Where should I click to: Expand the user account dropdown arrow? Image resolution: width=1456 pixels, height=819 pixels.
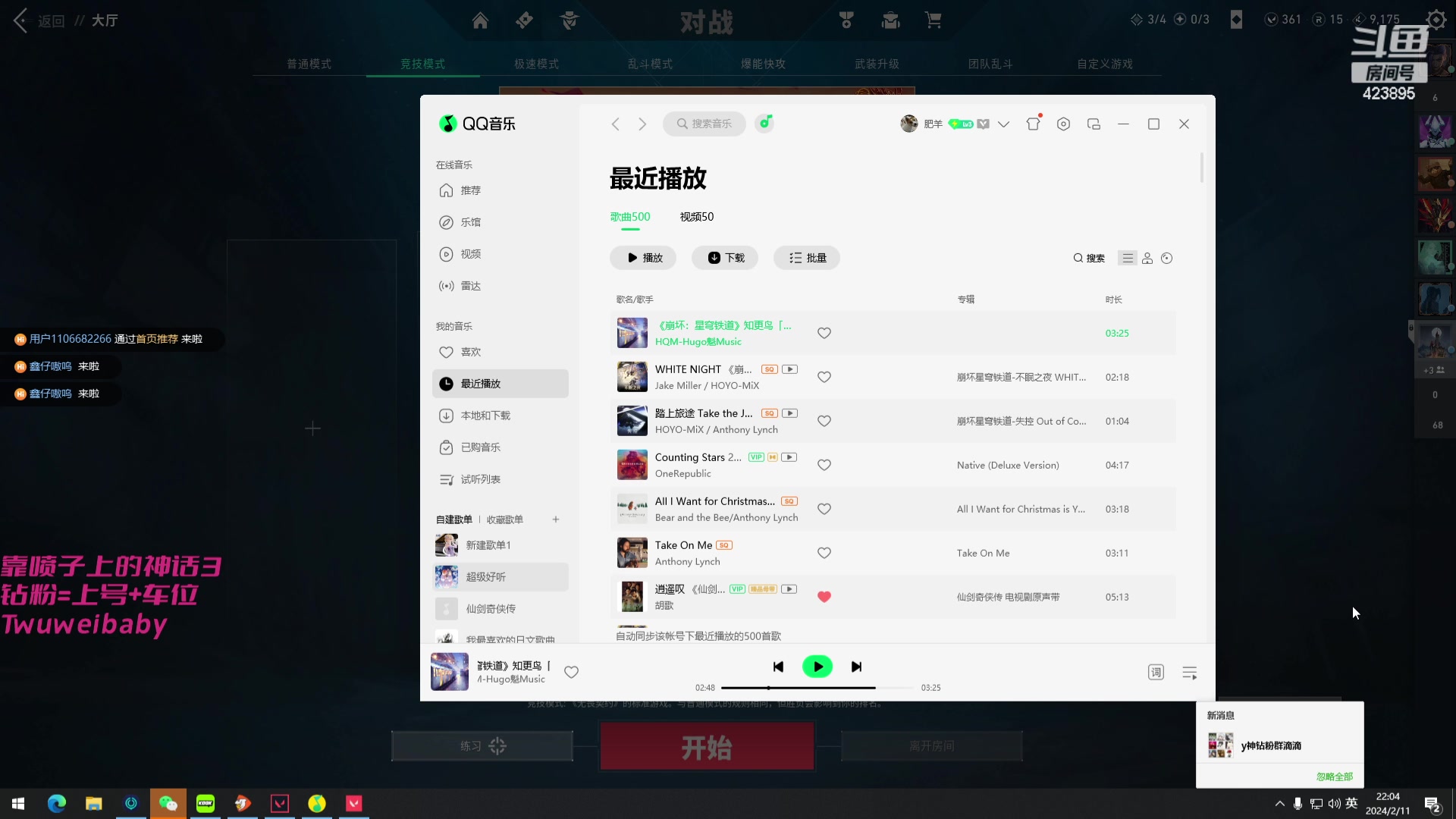pos(1003,124)
